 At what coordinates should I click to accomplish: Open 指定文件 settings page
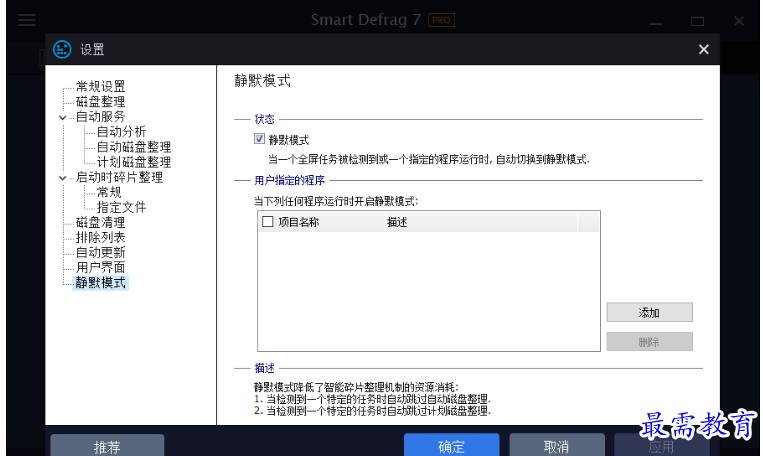click(121, 207)
